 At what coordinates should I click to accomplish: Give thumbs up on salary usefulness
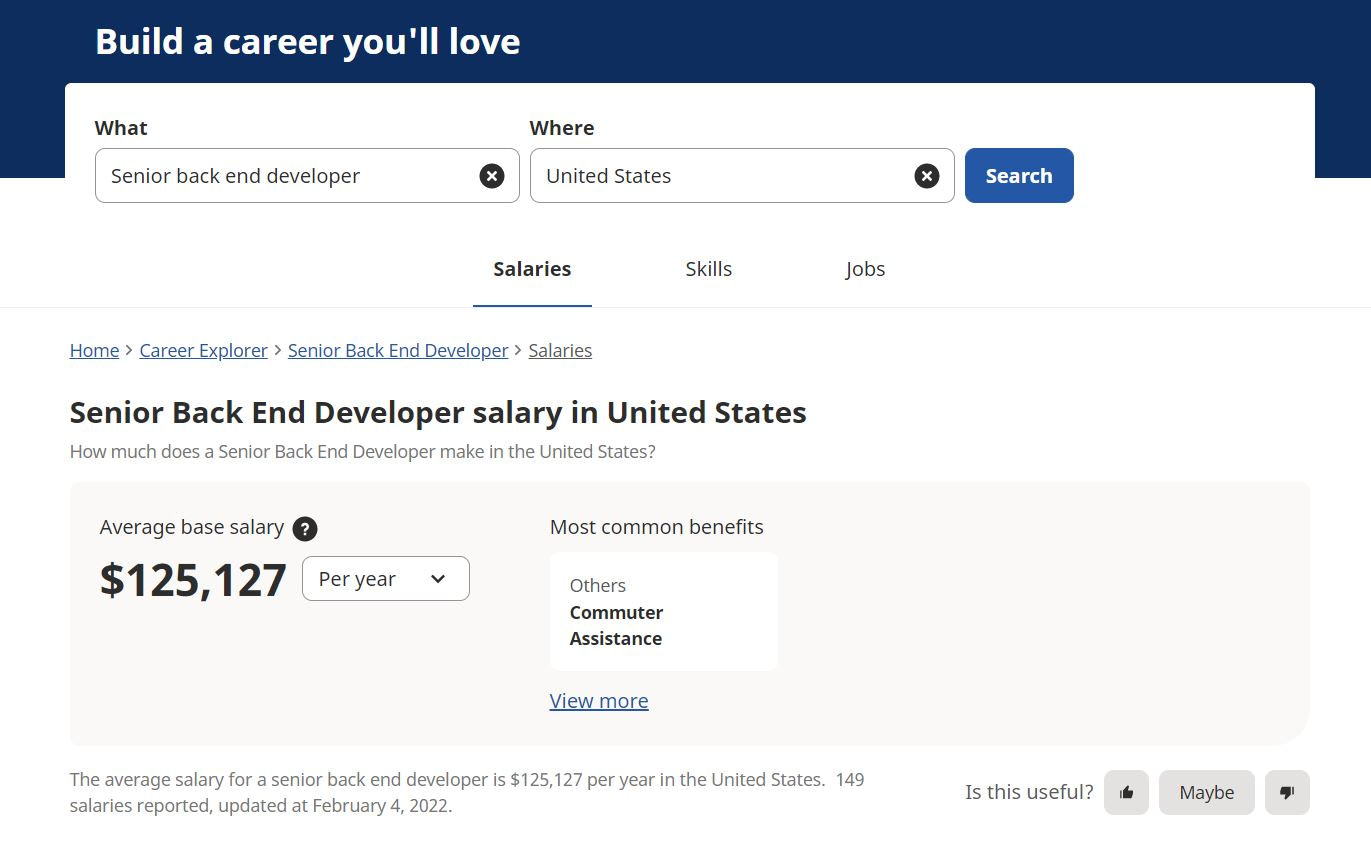(x=1126, y=792)
